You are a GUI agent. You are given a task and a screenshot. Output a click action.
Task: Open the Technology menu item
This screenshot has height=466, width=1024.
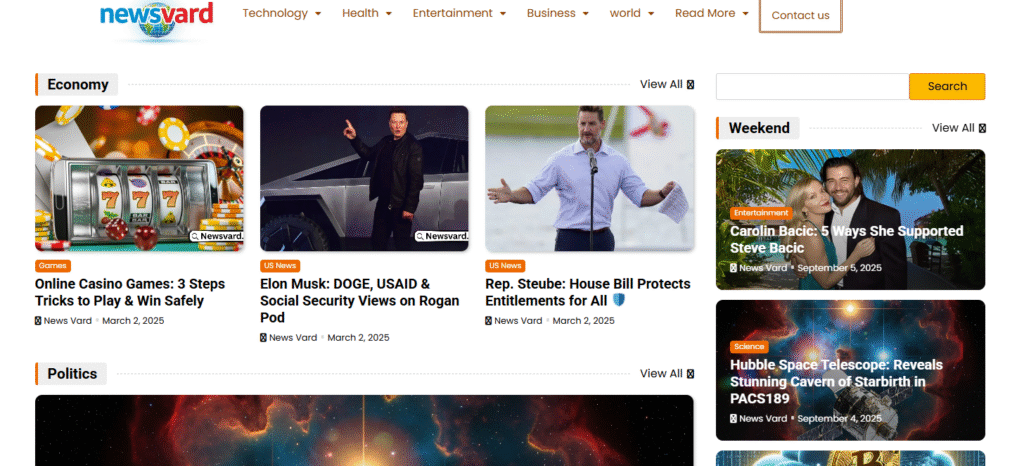click(x=275, y=13)
